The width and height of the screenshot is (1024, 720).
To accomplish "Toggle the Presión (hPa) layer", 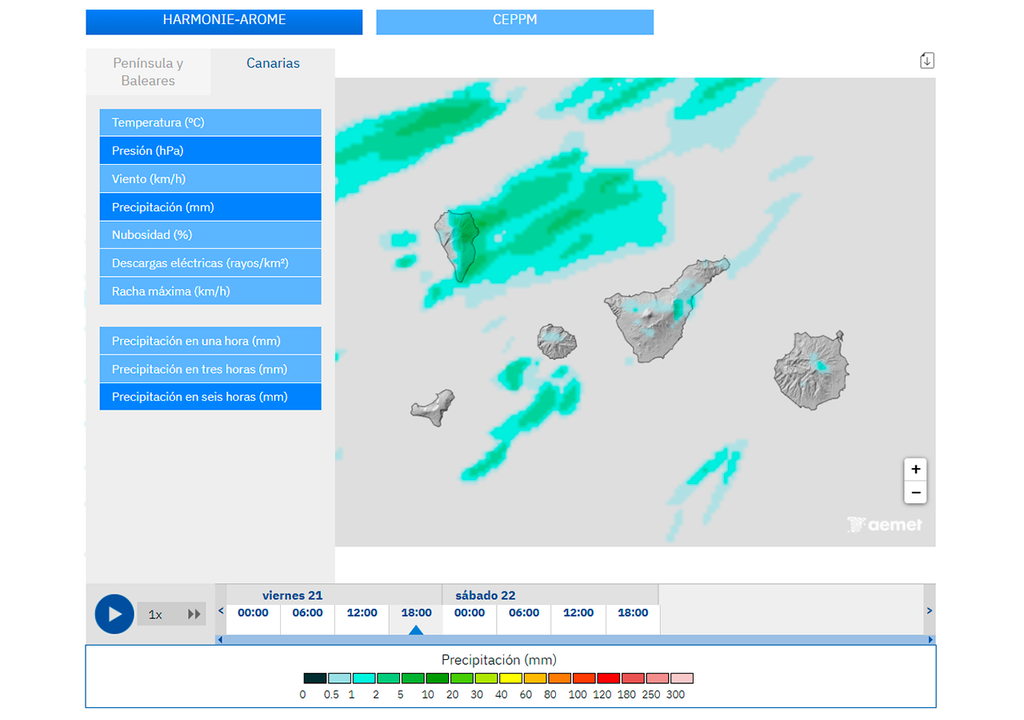I will [x=210, y=151].
